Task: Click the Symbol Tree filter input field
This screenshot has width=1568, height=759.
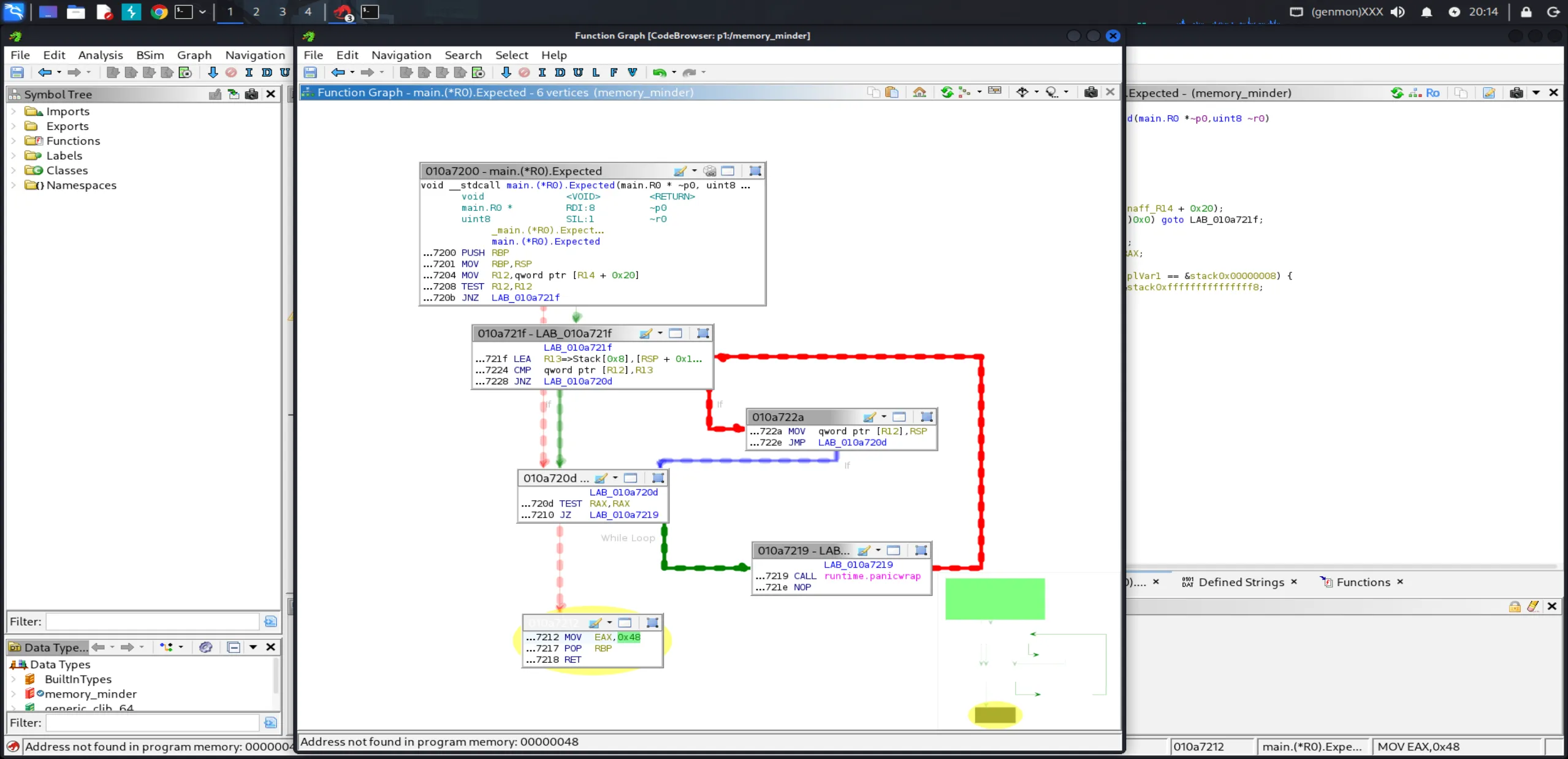Action: coord(152,622)
